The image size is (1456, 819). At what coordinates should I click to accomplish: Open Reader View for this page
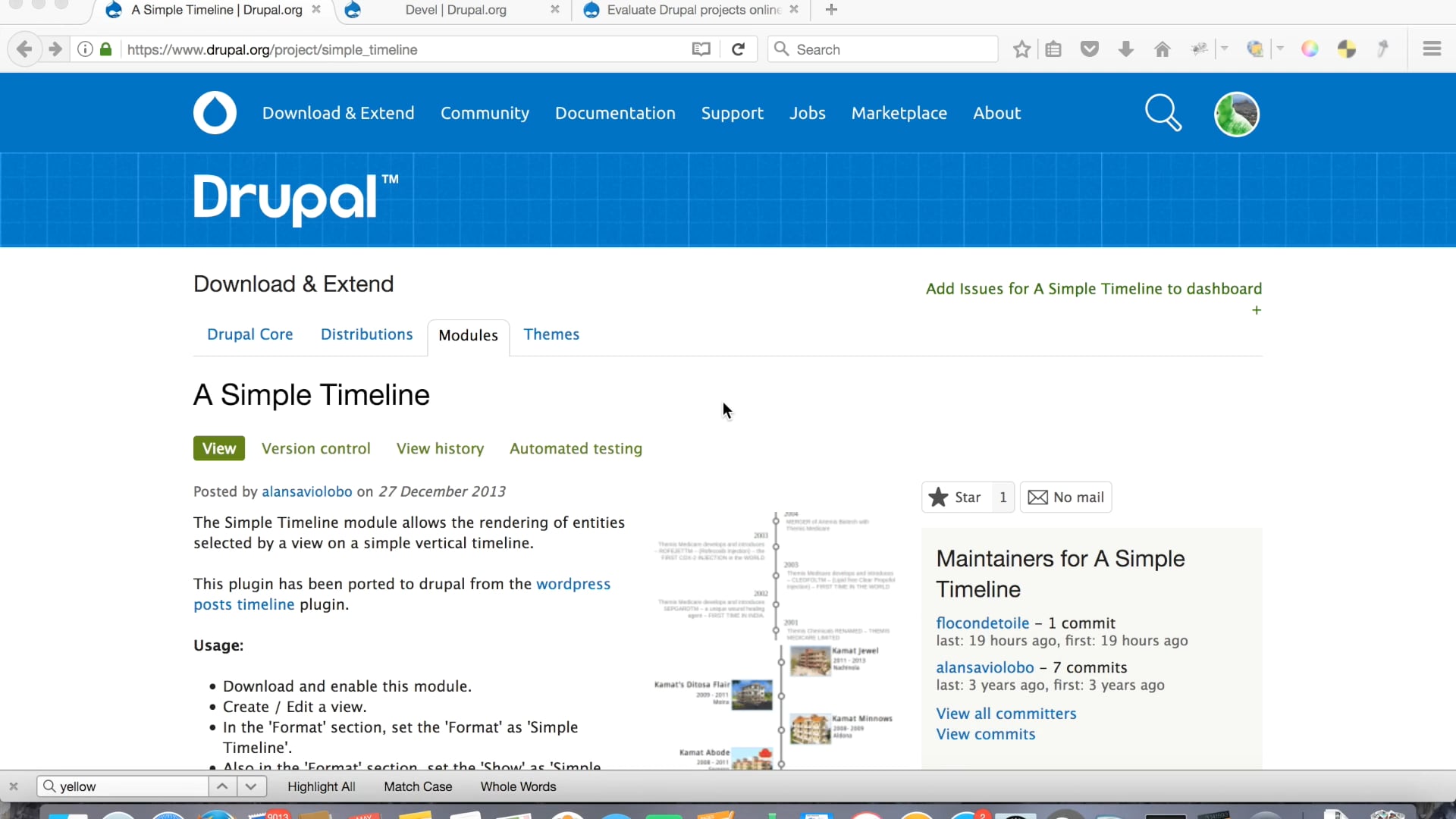700,49
